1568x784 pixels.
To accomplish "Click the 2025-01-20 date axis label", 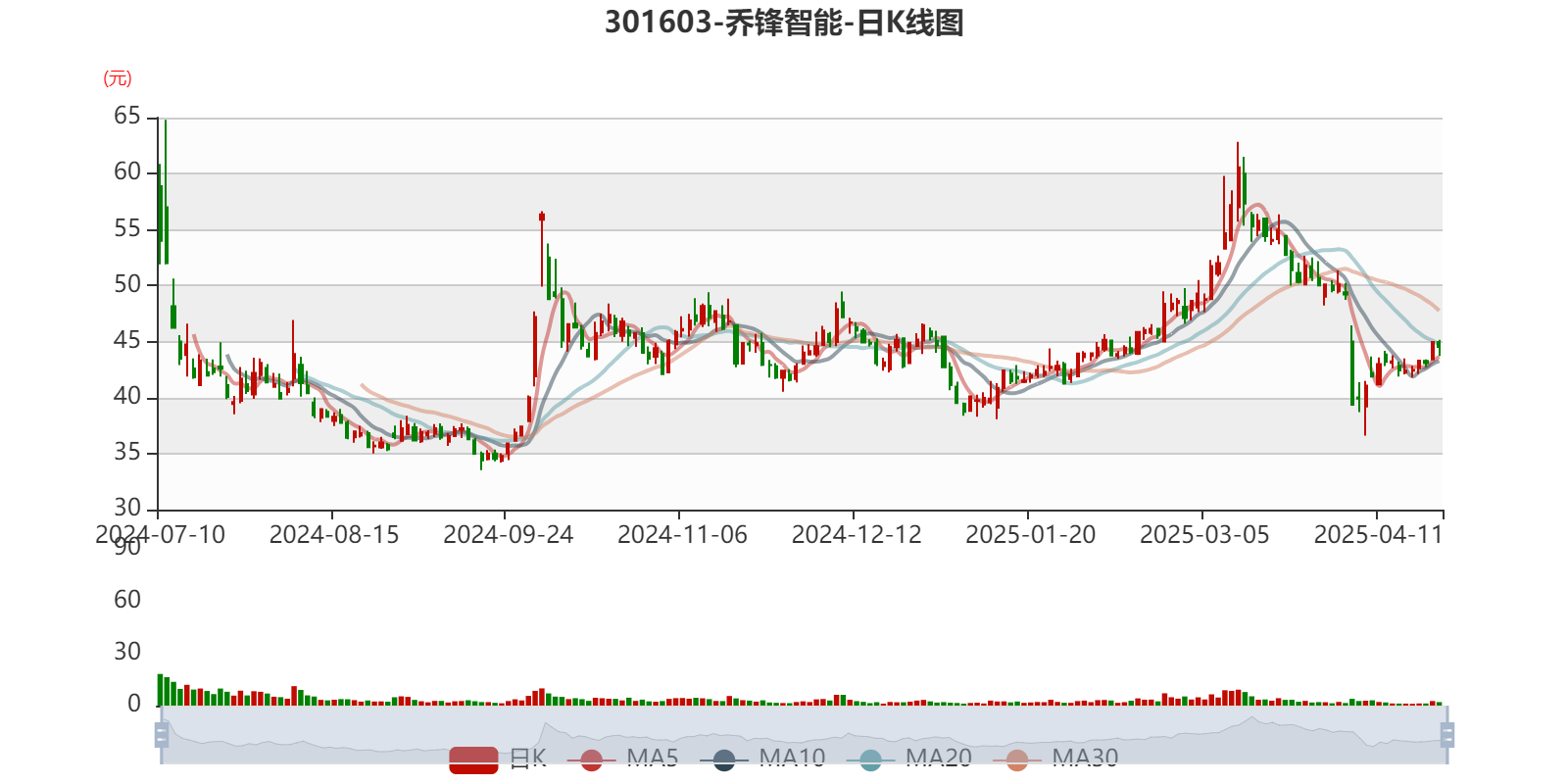I will point(1030,535).
